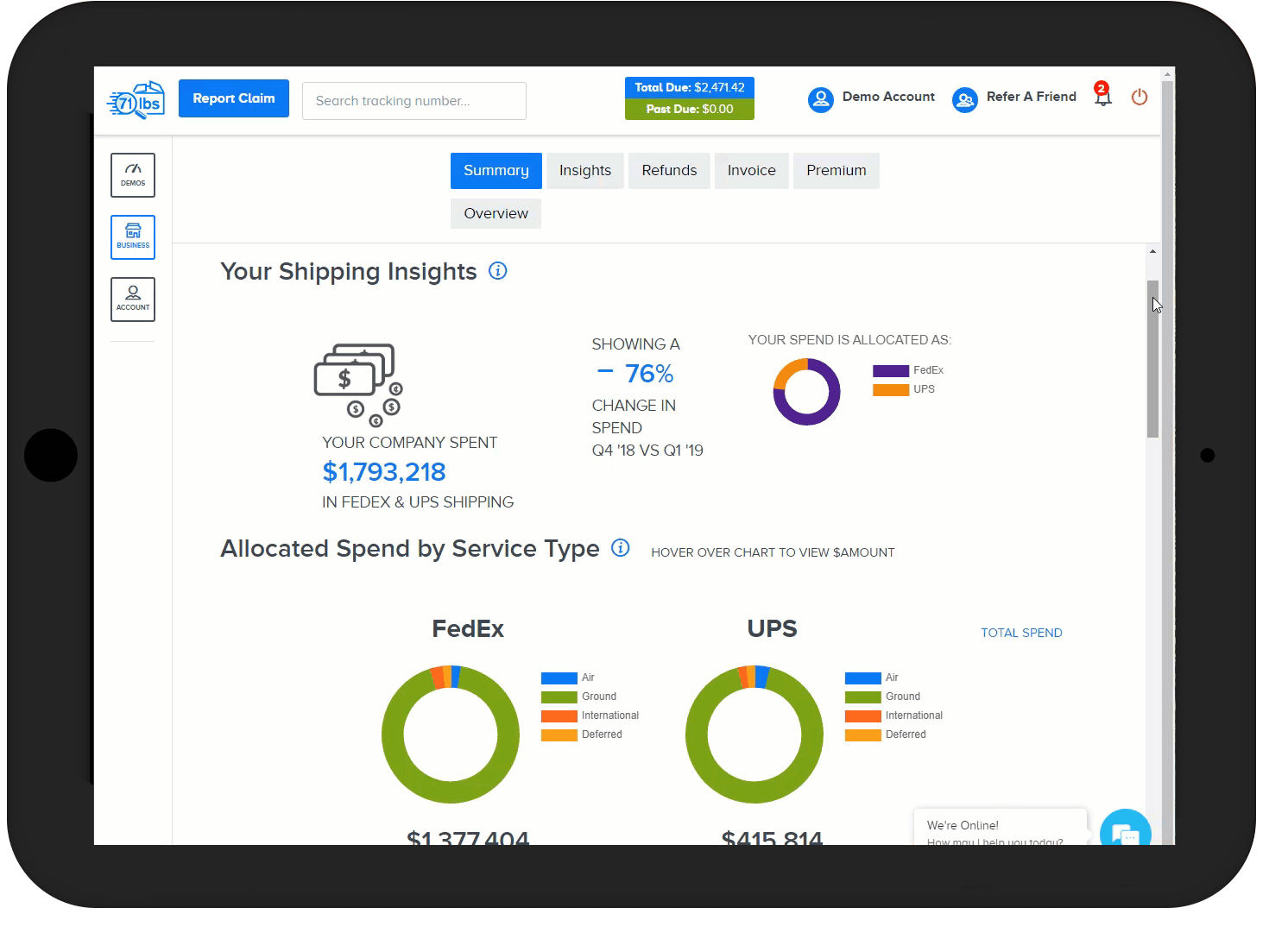The width and height of the screenshot is (1269, 952).
Task: Click the spend allocation donut chart
Action: [x=806, y=392]
